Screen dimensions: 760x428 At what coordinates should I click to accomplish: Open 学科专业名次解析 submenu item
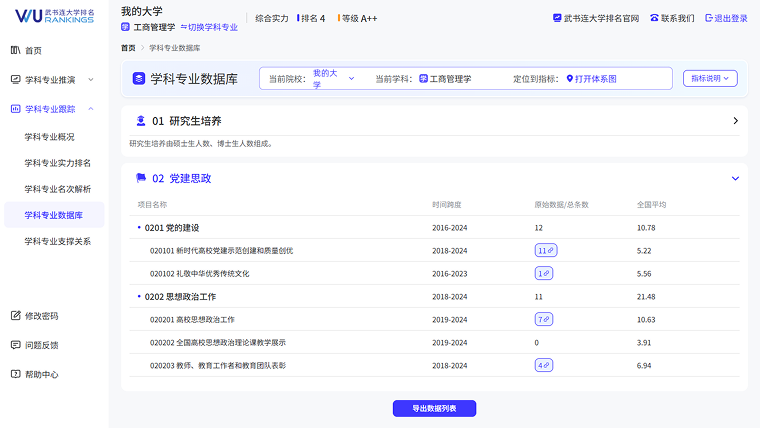(58, 189)
